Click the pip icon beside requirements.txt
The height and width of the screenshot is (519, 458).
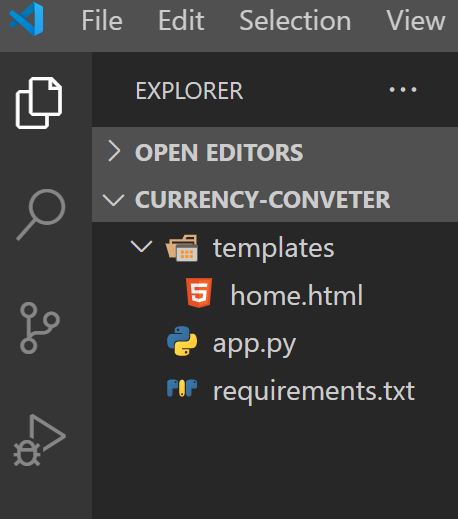click(x=182, y=388)
